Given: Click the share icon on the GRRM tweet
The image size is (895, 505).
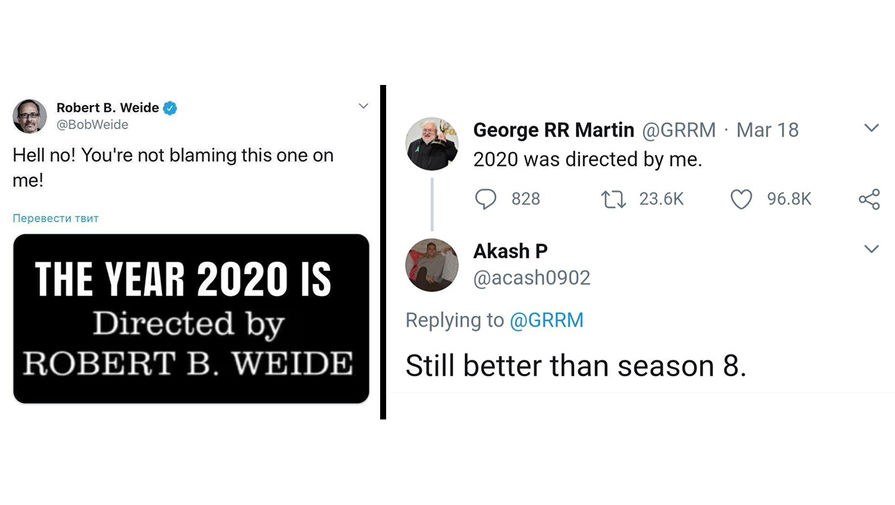Looking at the screenshot, I should click(869, 199).
